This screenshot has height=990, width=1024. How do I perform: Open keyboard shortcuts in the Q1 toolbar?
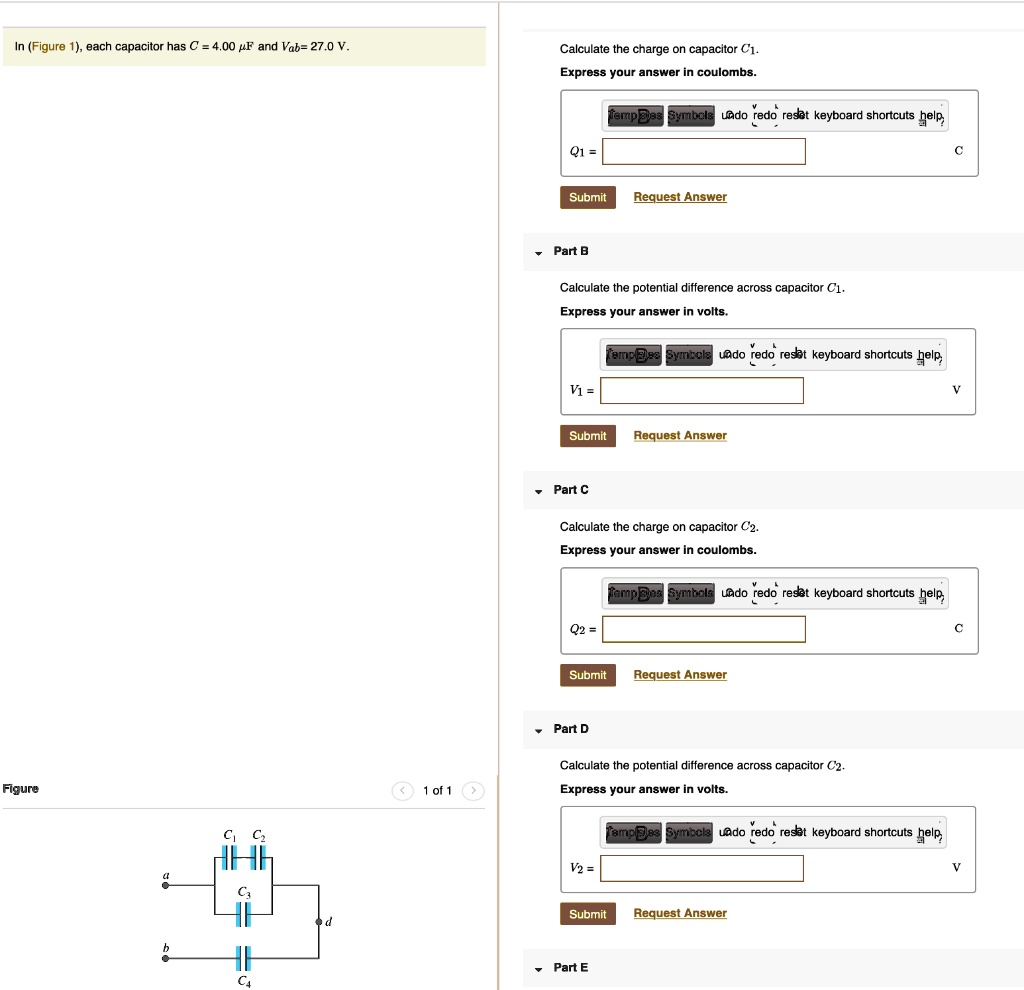[864, 116]
